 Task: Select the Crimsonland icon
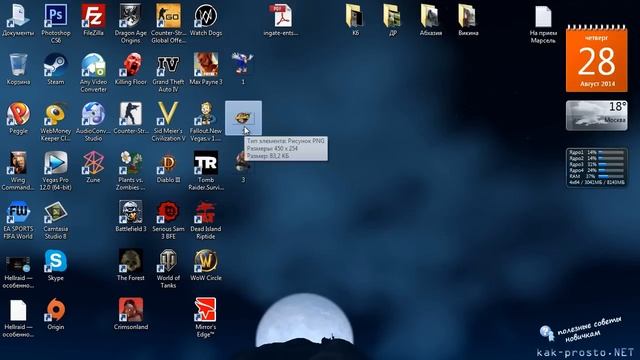click(131, 310)
